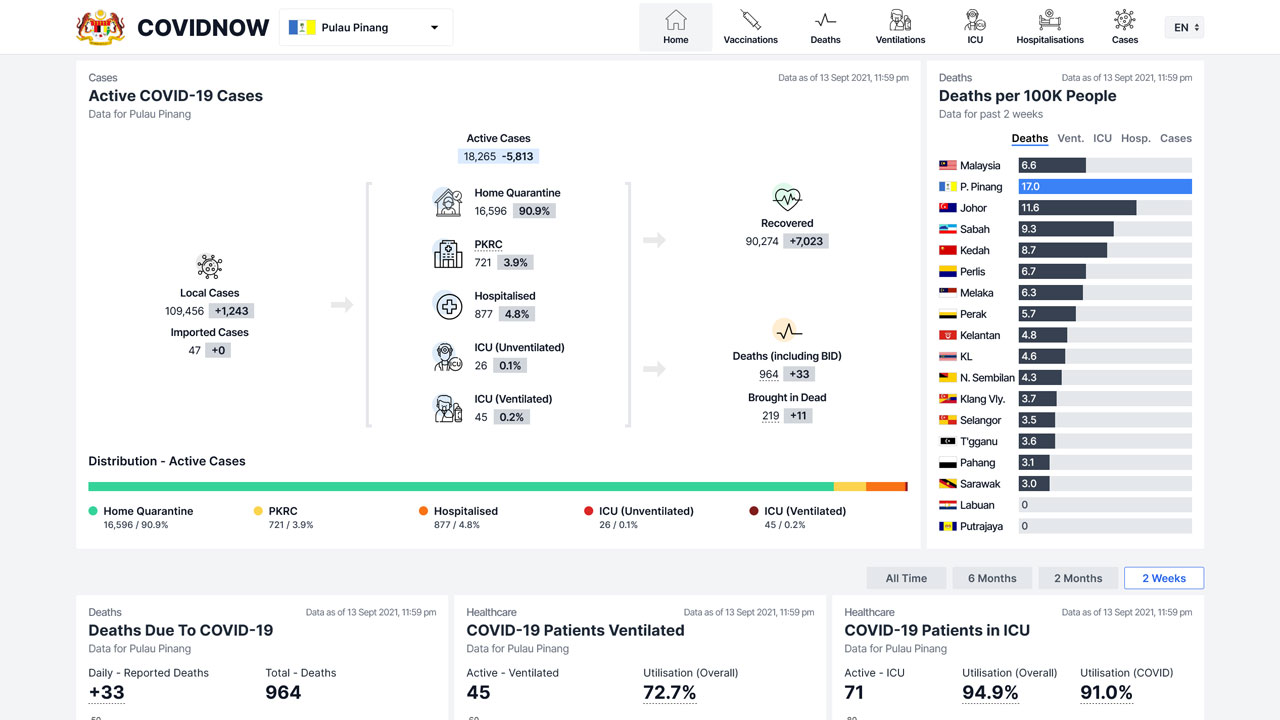Image resolution: width=1280 pixels, height=720 pixels.
Task: Click the yellow PKRC legend dot
Action: tap(259, 511)
